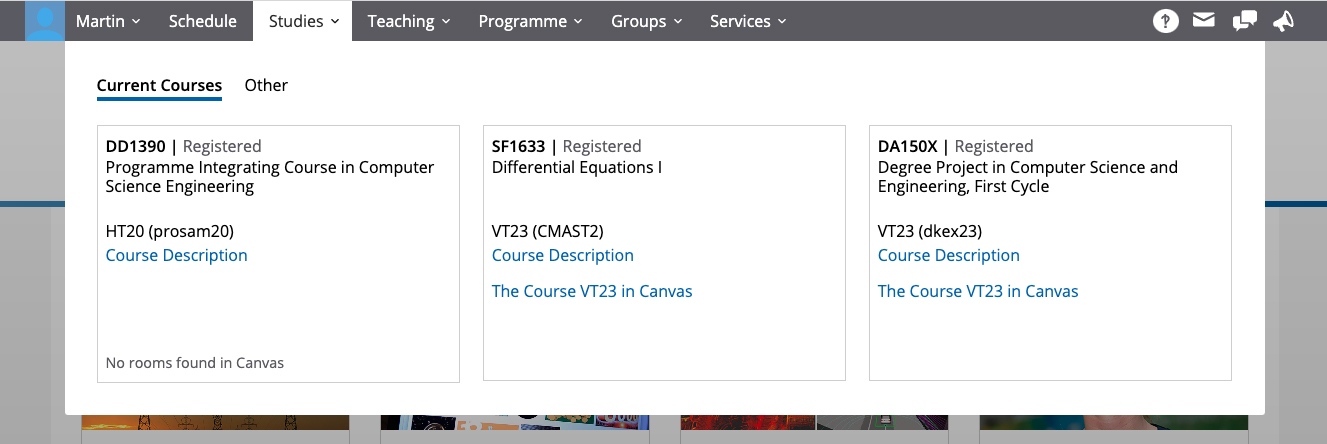Switch to the Other tab
1327x444 pixels.
[266, 85]
